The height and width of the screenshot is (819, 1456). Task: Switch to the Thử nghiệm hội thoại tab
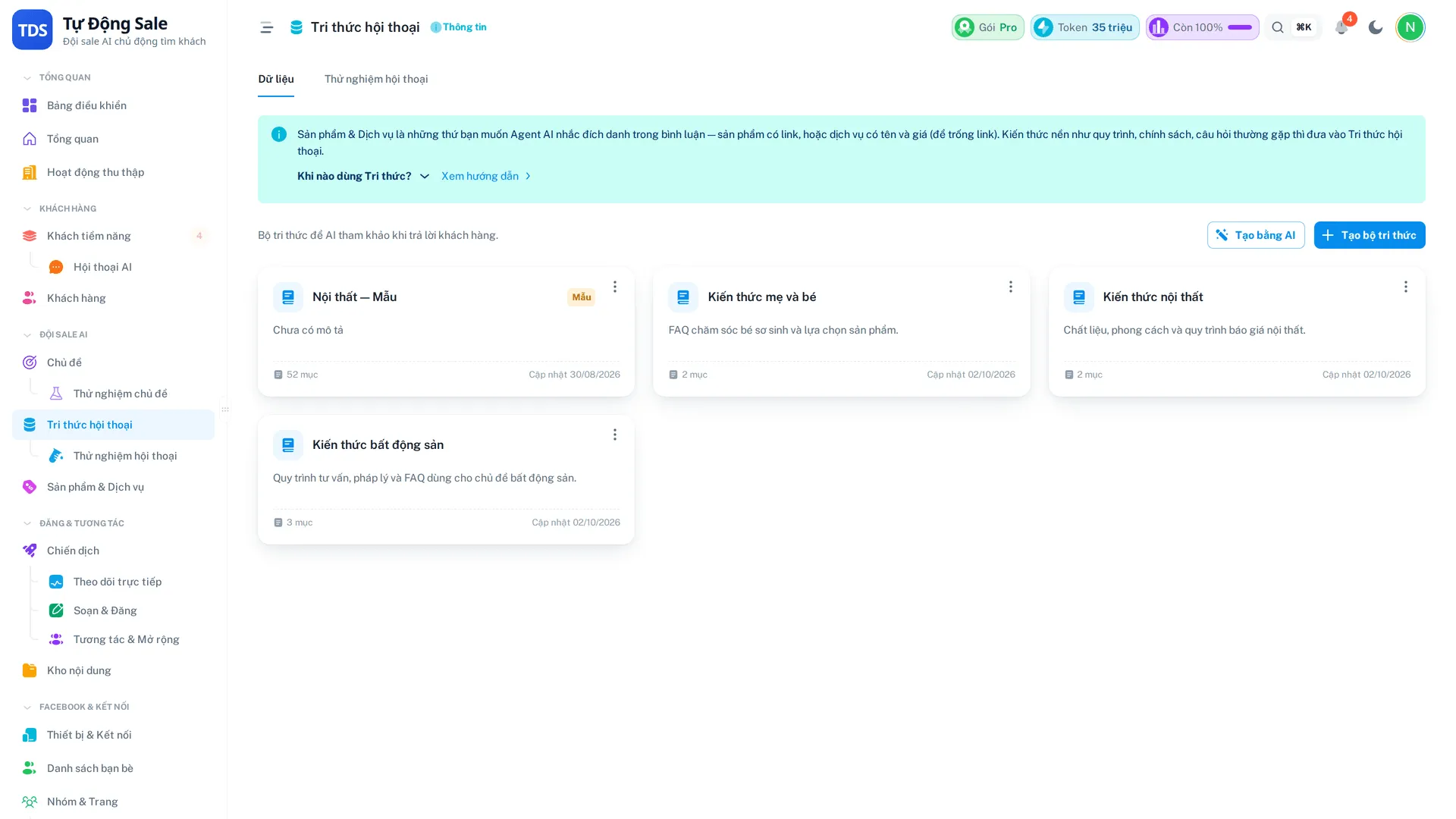376,79
